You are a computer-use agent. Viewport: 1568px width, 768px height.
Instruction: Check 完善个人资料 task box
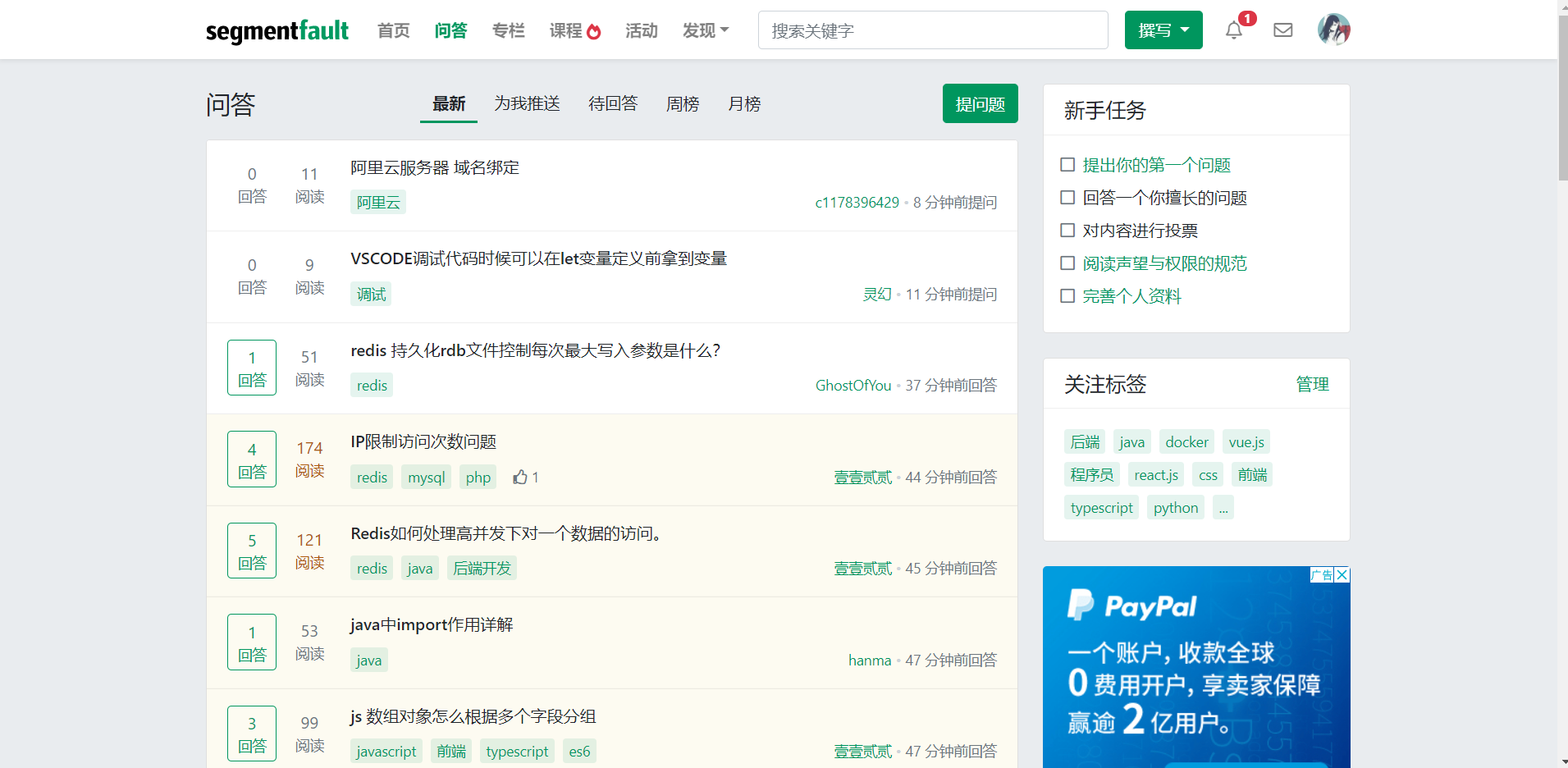(1067, 296)
